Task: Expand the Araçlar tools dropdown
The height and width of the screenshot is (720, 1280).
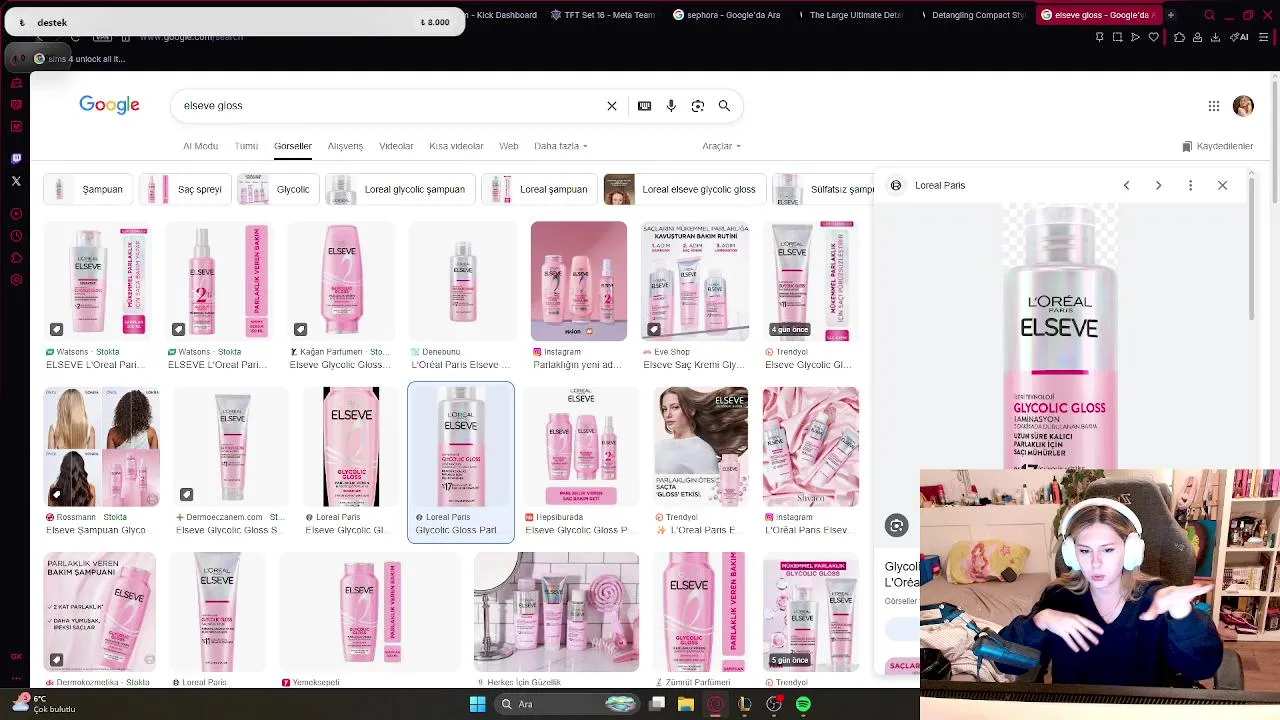Action: [721, 146]
